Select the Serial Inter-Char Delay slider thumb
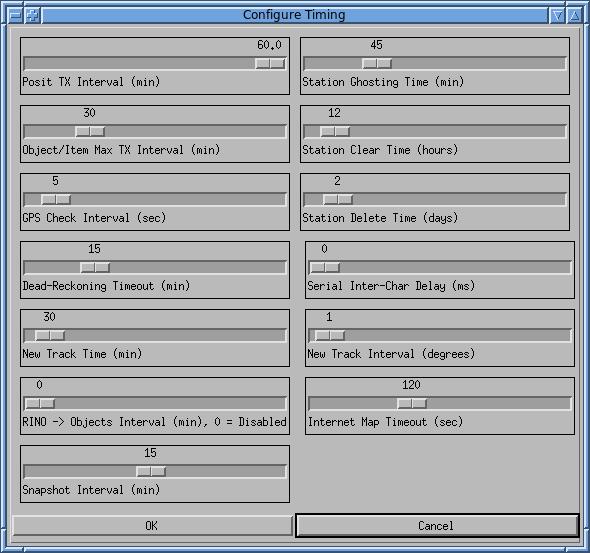The image size is (590, 553). tap(325, 267)
